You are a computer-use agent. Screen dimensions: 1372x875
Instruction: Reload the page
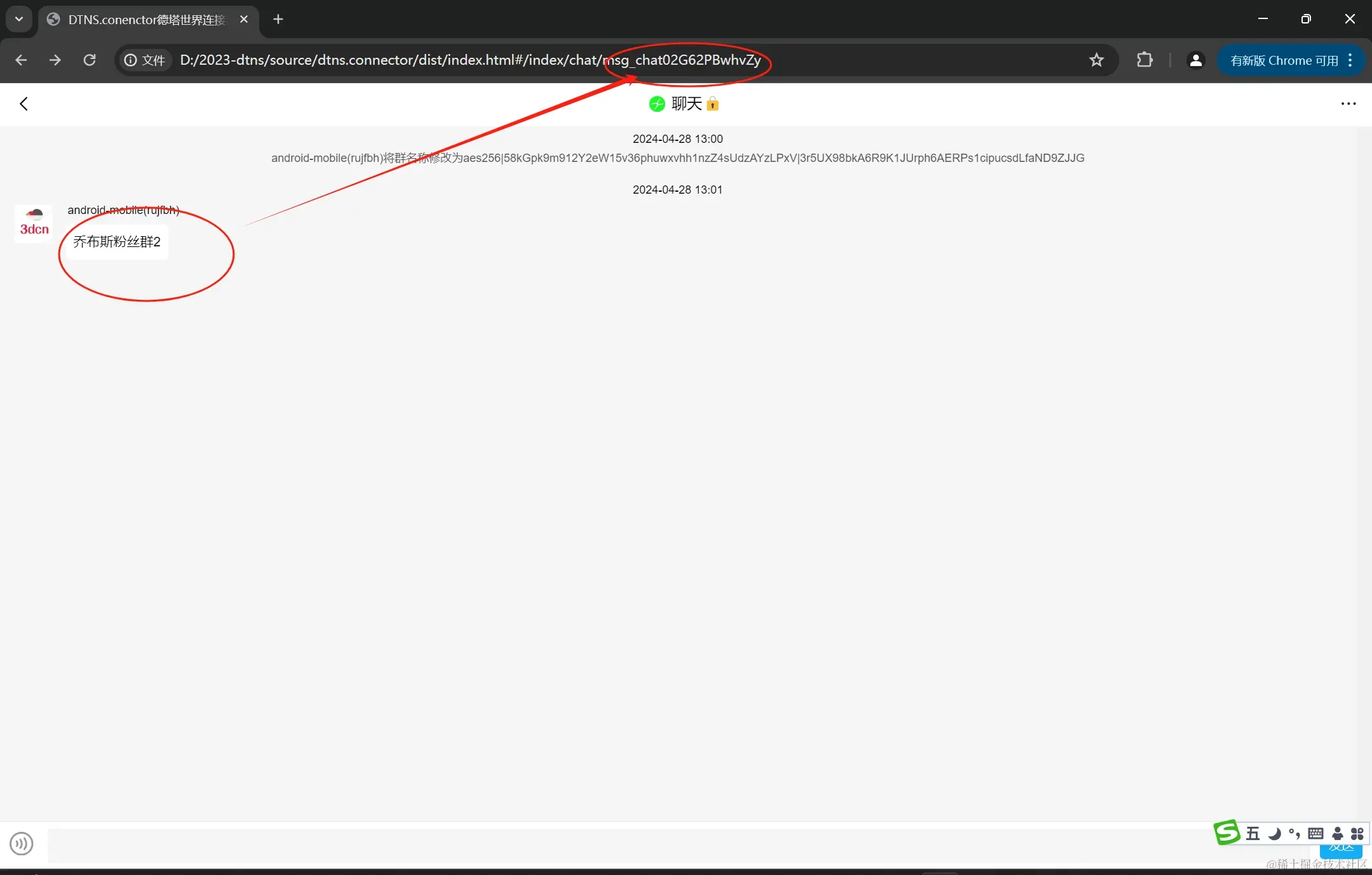pyautogui.click(x=90, y=60)
